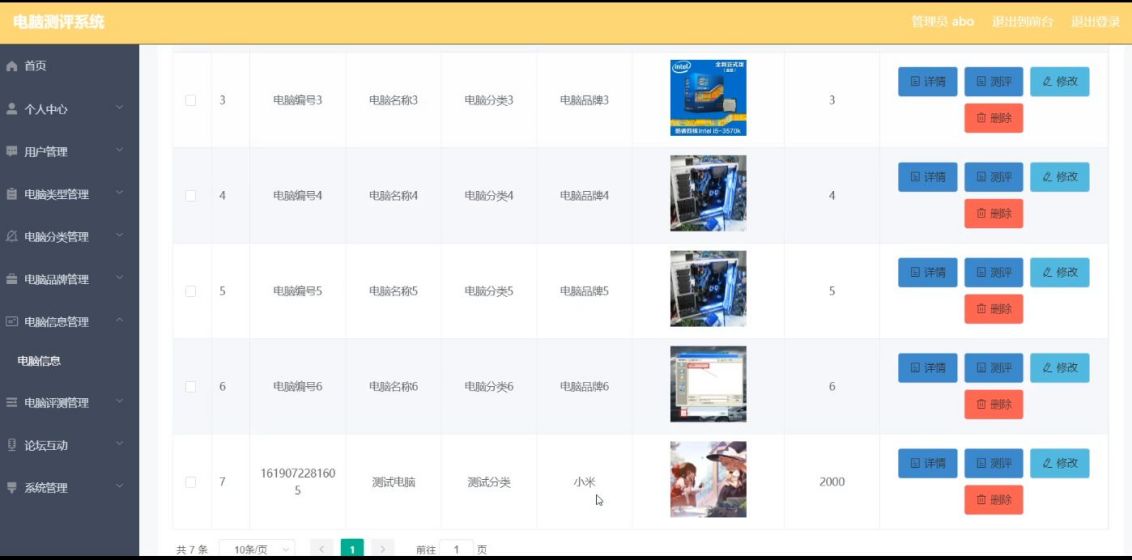This screenshot has height=560, width=1132.
Task: Click the 小米 brand cell
Action: [x=585, y=482]
